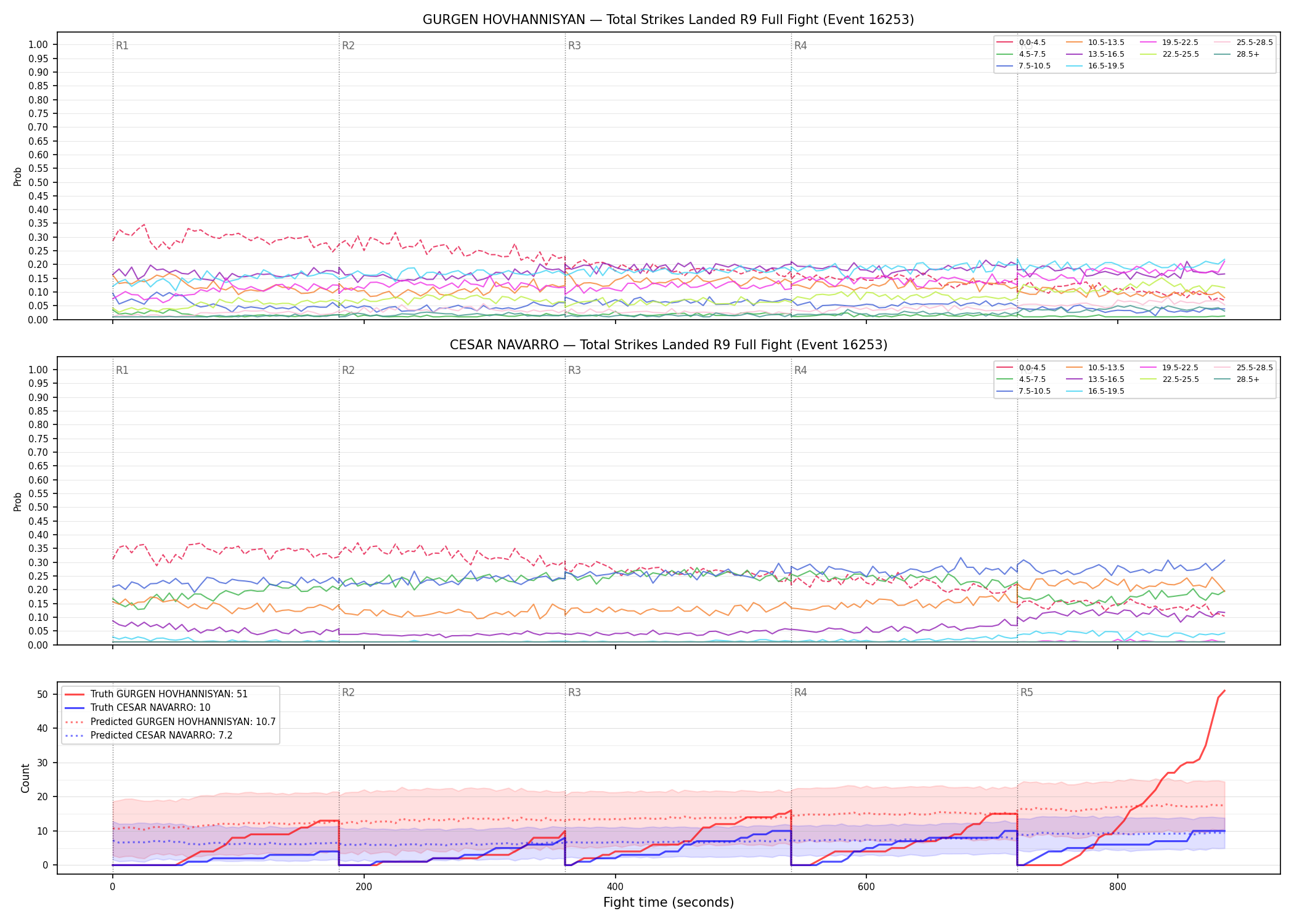
Task: Click the 40 tick label on the Count axis
Action: click(x=43, y=729)
